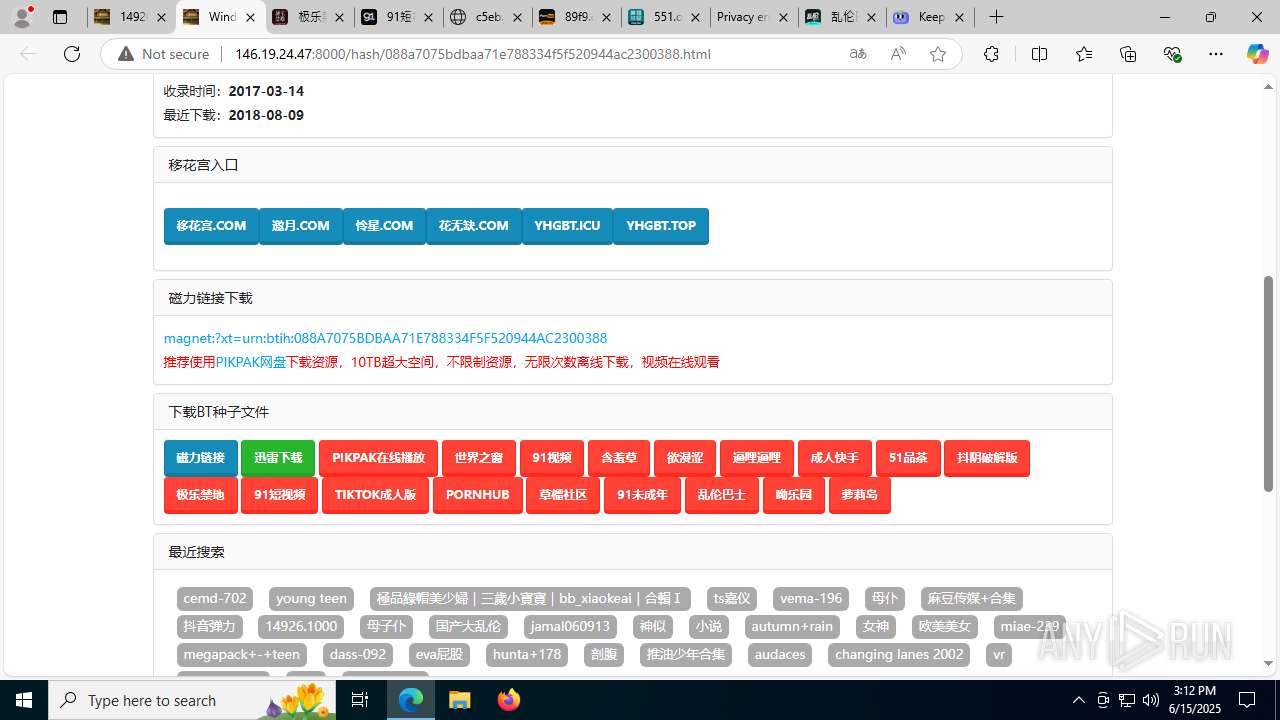Click the browser back arrow

pyautogui.click(x=28, y=54)
